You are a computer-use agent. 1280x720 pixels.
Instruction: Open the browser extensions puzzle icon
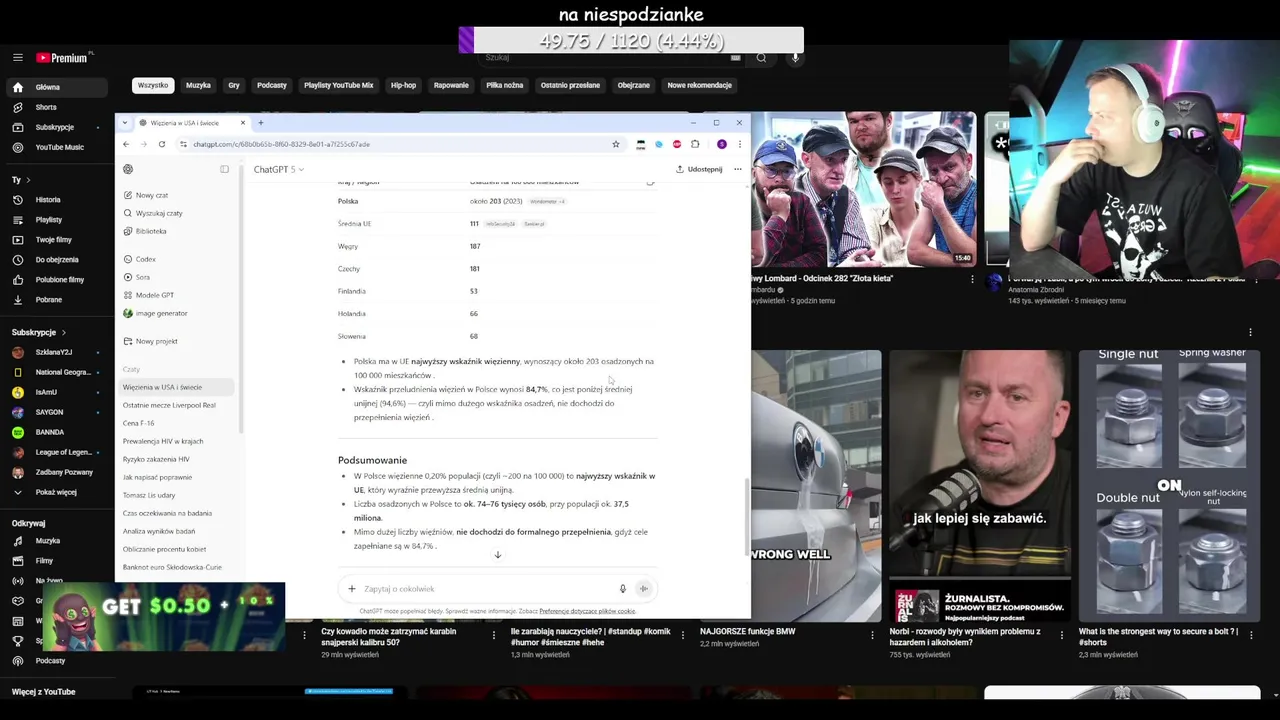pyautogui.click(x=695, y=144)
